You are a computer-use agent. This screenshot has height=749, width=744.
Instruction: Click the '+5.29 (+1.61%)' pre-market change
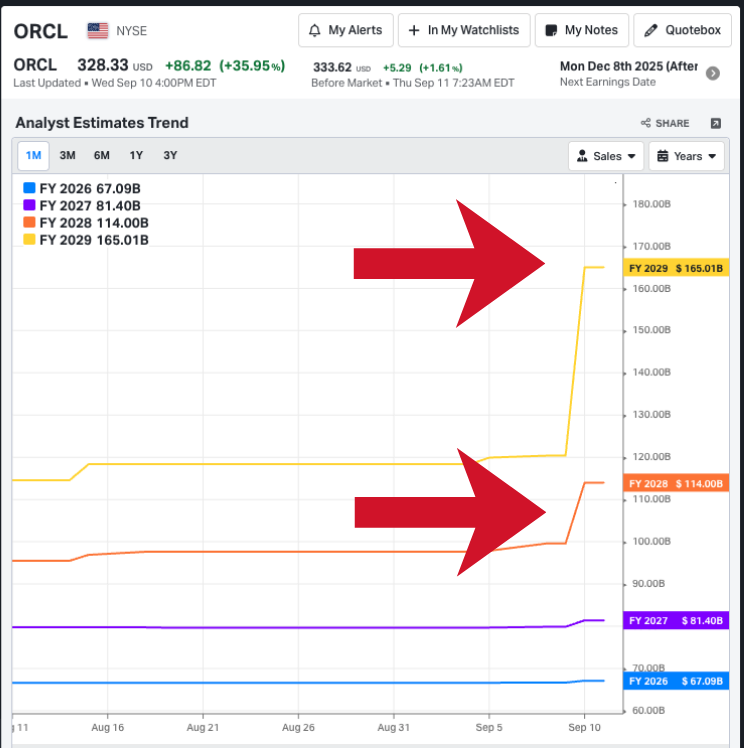[x=423, y=68]
